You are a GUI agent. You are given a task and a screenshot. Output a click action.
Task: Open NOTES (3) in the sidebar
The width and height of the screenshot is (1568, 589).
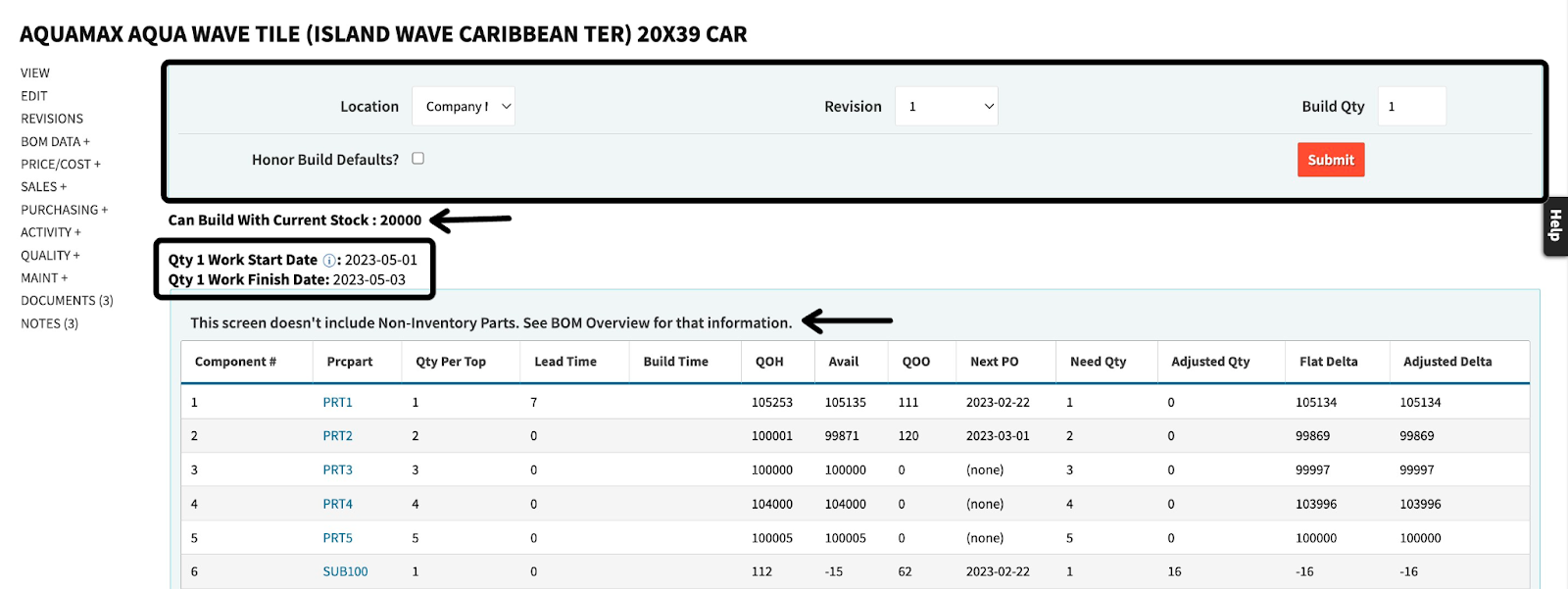point(50,323)
